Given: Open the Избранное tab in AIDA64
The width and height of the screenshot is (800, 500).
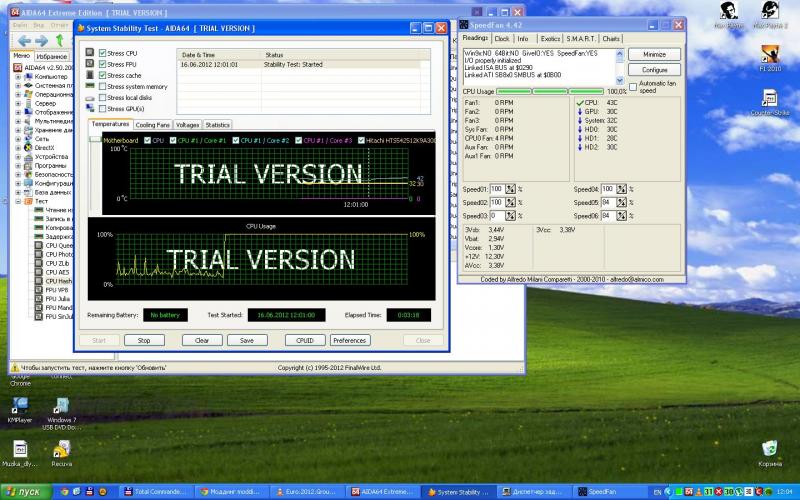Looking at the screenshot, I should pos(52,57).
